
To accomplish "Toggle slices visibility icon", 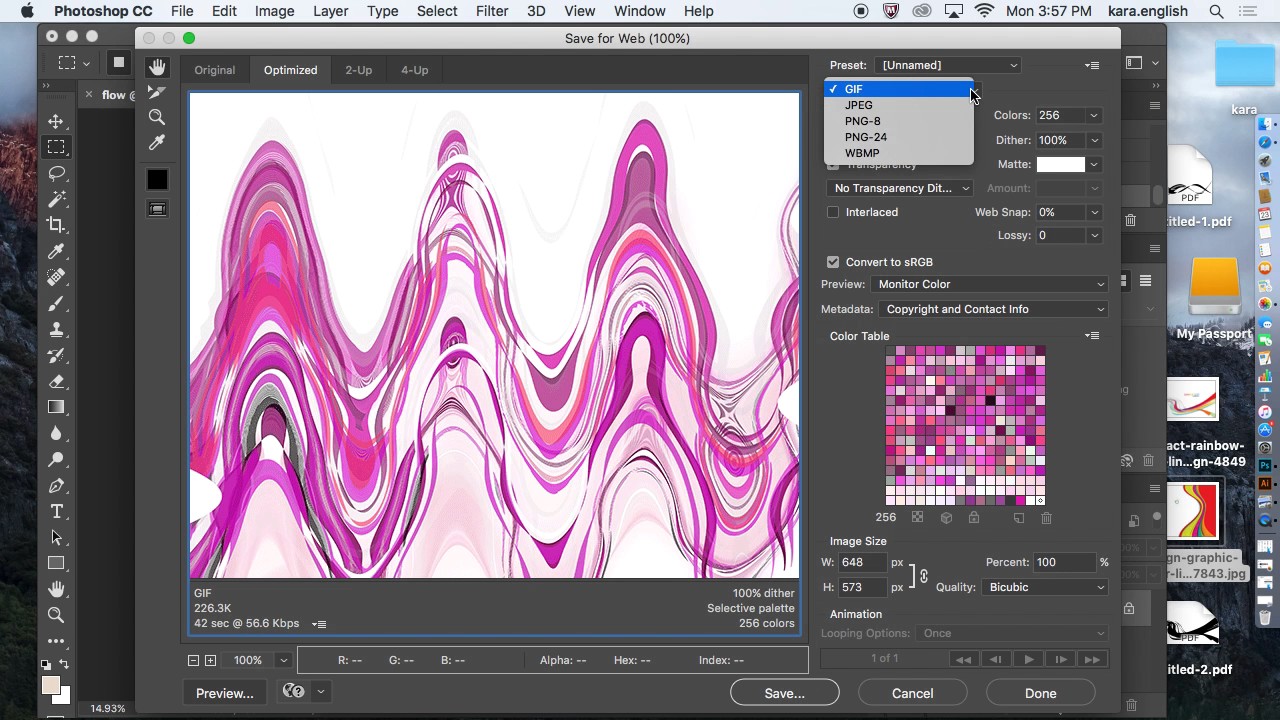I will (x=157, y=208).
